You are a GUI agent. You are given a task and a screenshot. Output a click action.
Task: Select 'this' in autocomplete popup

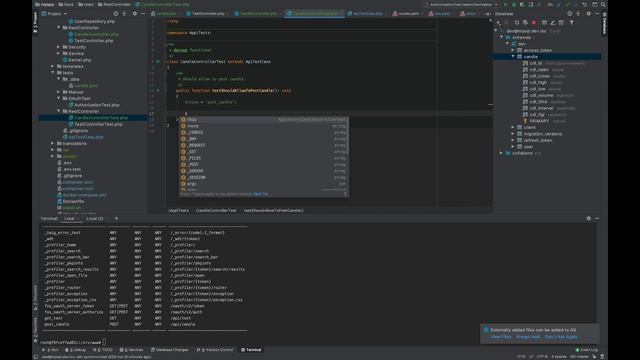(x=264, y=120)
